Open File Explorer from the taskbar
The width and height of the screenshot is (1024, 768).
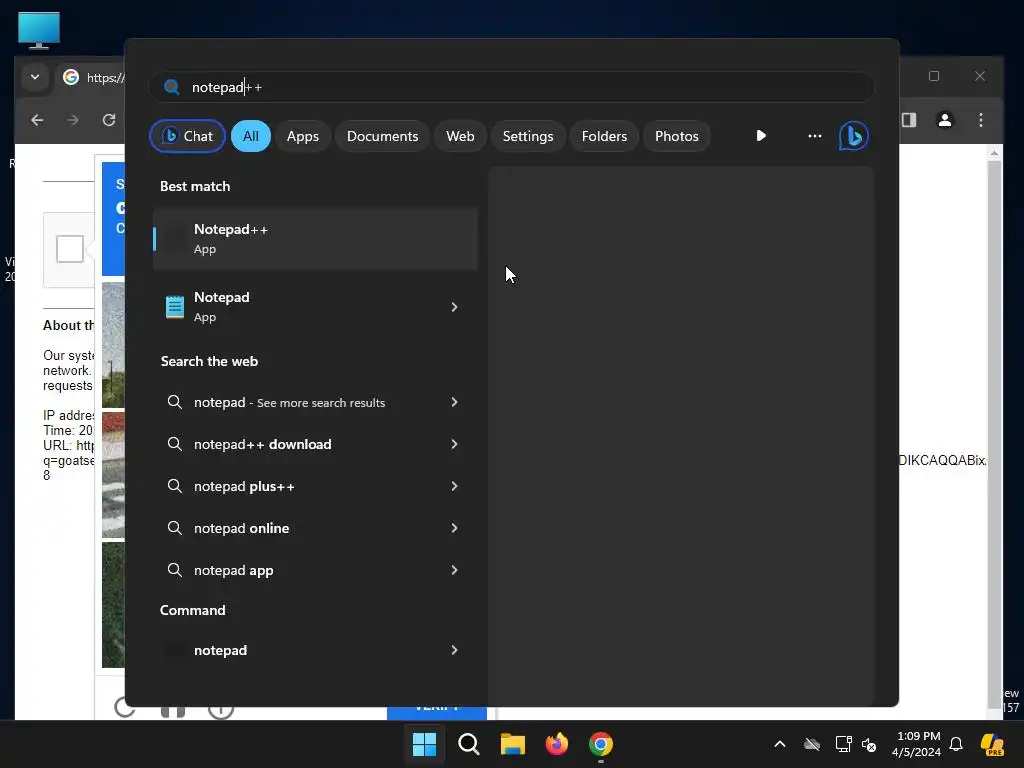click(513, 744)
